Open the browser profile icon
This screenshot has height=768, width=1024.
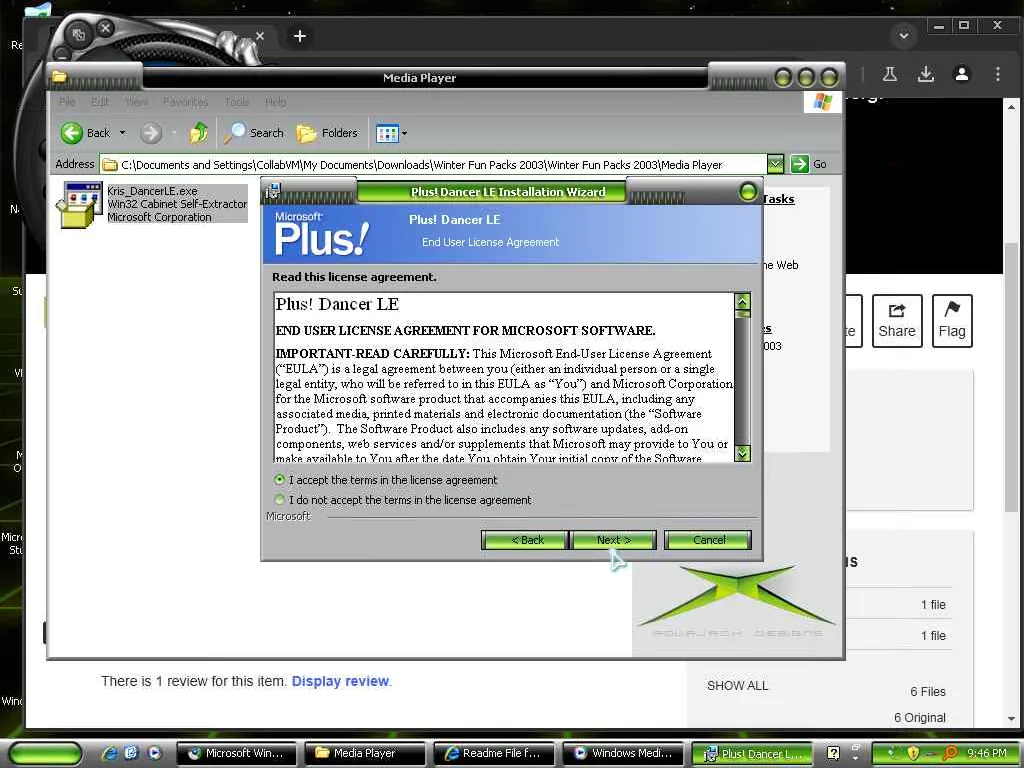(961, 74)
